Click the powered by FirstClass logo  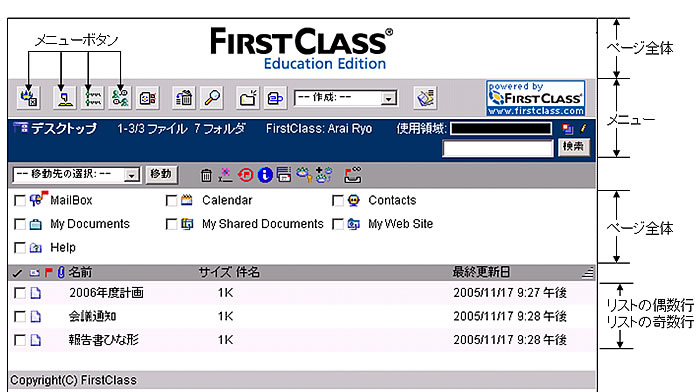click(536, 98)
